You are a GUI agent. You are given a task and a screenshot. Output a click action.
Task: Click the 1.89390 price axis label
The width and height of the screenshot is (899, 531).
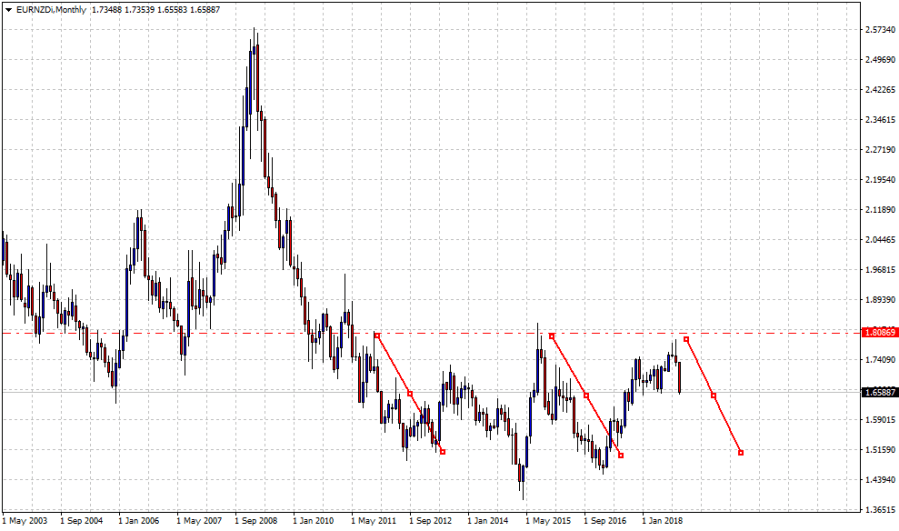(x=880, y=300)
